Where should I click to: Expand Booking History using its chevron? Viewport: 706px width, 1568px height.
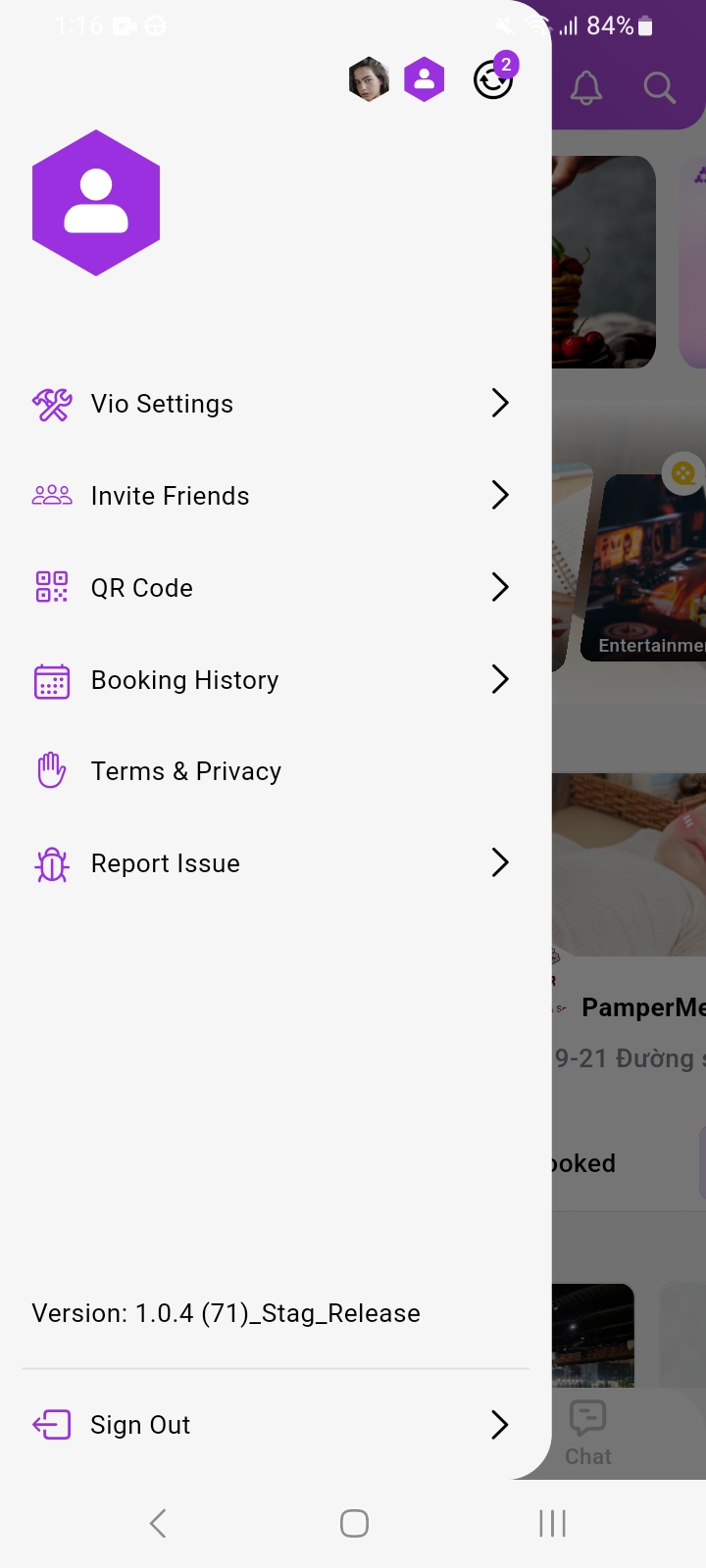(500, 679)
